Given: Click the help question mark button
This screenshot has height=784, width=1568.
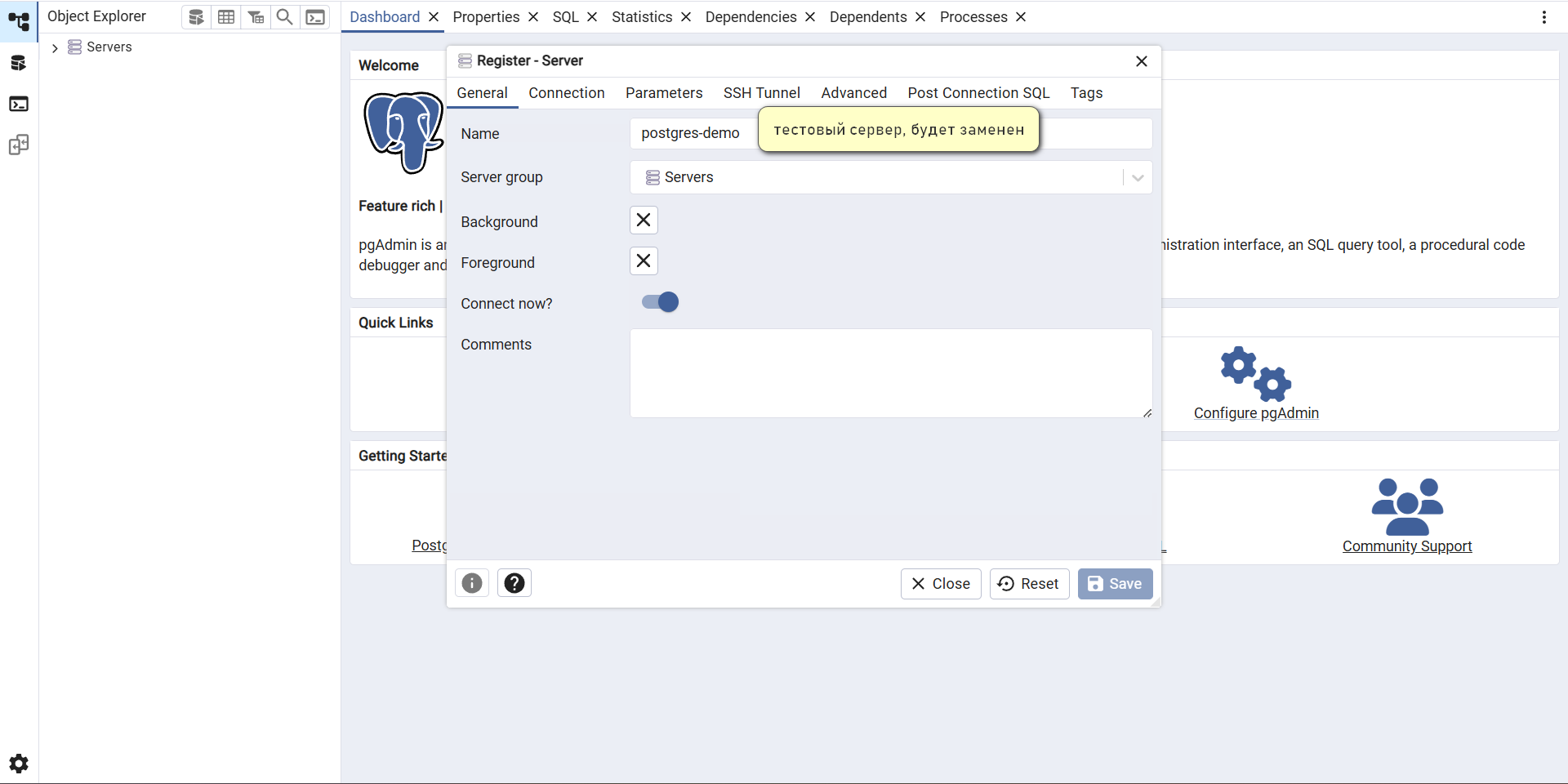Looking at the screenshot, I should pyautogui.click(x=514, y=583).
